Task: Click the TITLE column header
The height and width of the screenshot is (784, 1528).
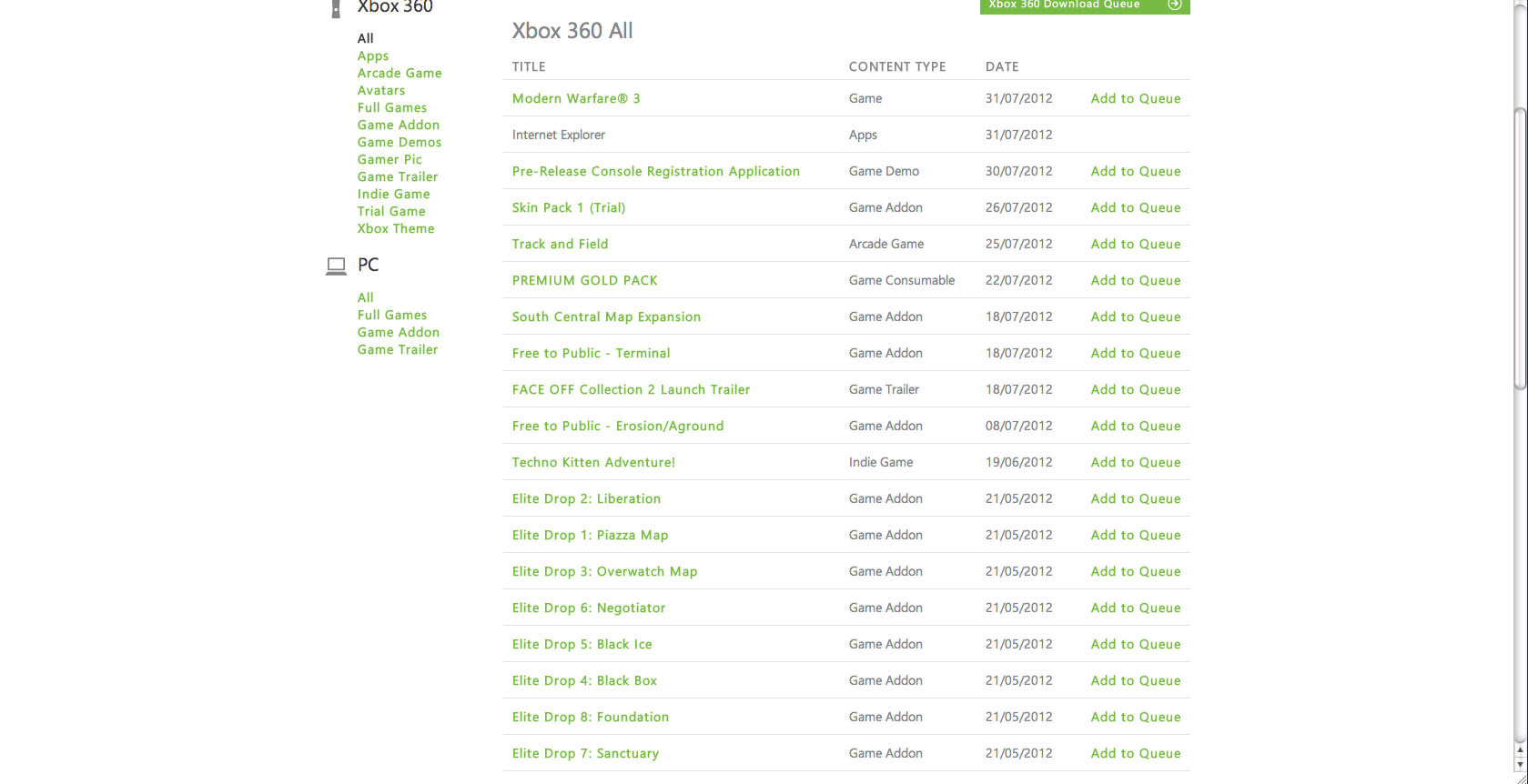Action: coord(529,66)
